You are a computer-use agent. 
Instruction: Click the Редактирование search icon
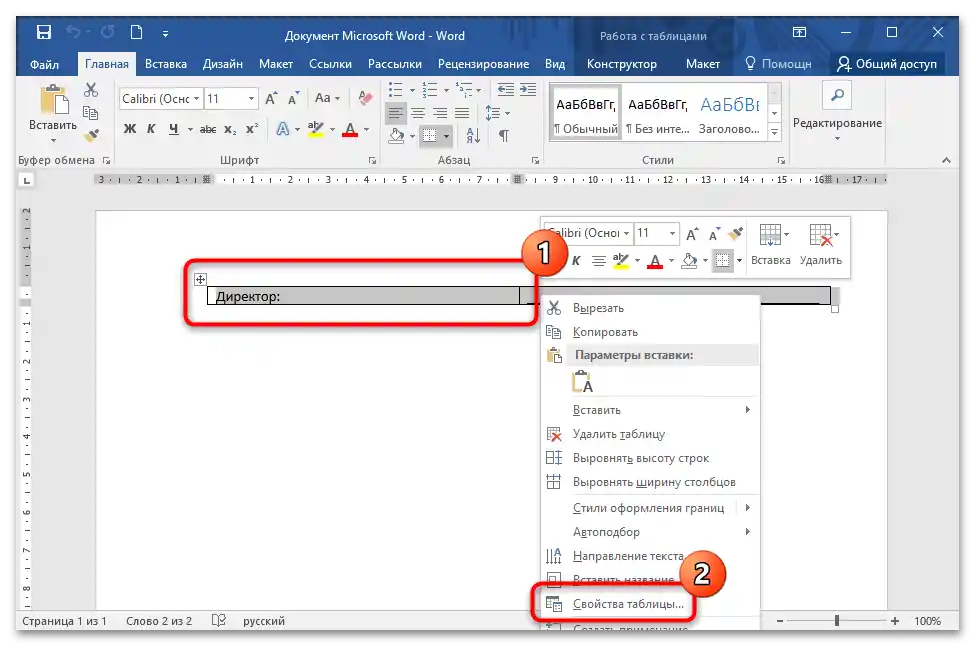[837, 96]
